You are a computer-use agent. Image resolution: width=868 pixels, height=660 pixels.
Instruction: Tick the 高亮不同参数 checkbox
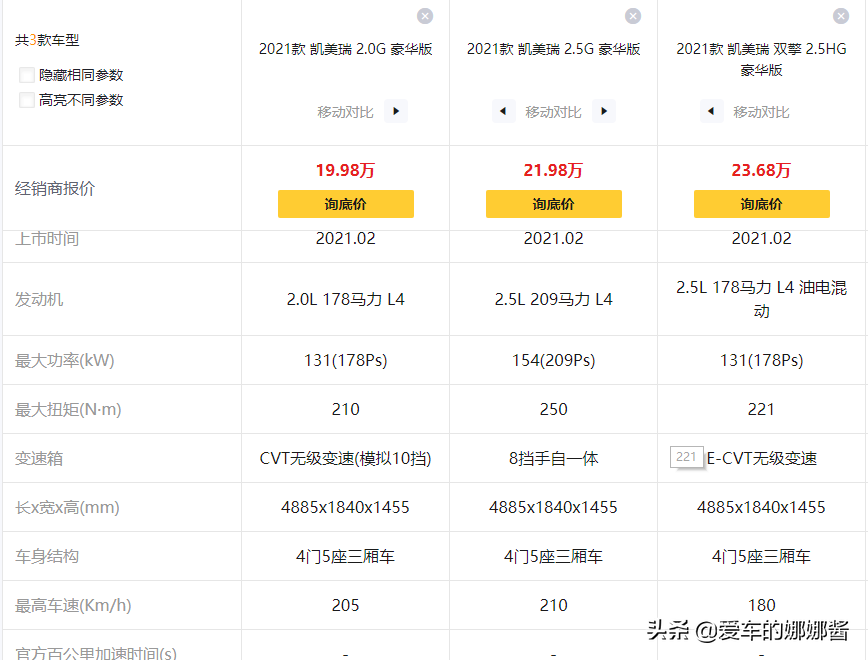pyautogui.click(x=27, y=100)
